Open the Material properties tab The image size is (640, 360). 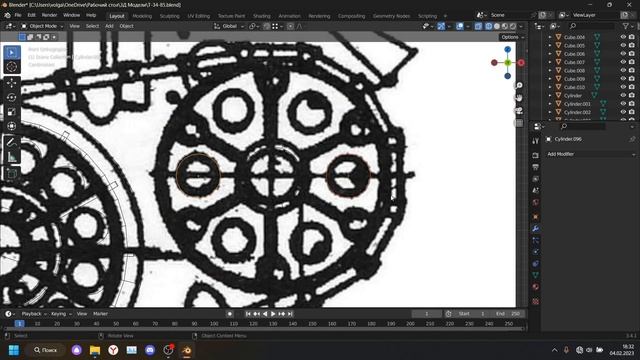point(536,287)
